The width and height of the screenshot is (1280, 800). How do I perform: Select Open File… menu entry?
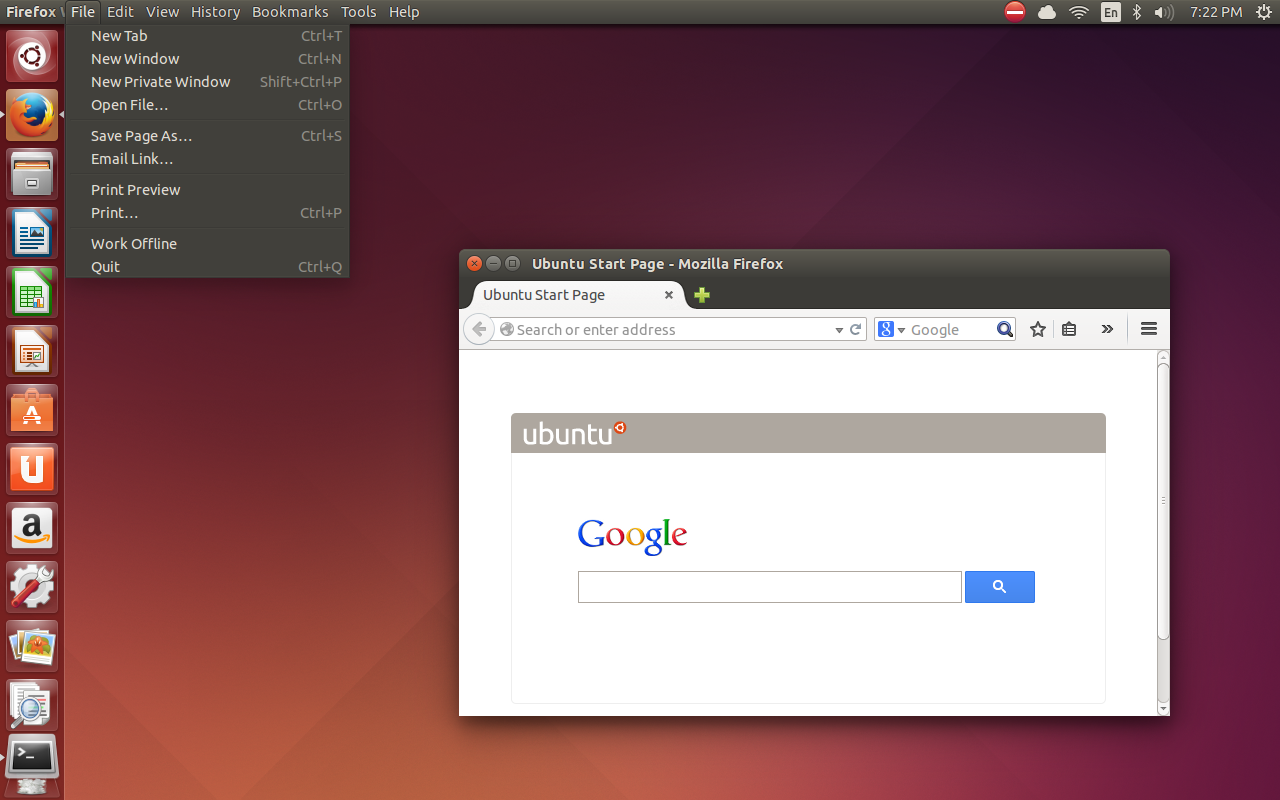(x=208, y=105)
